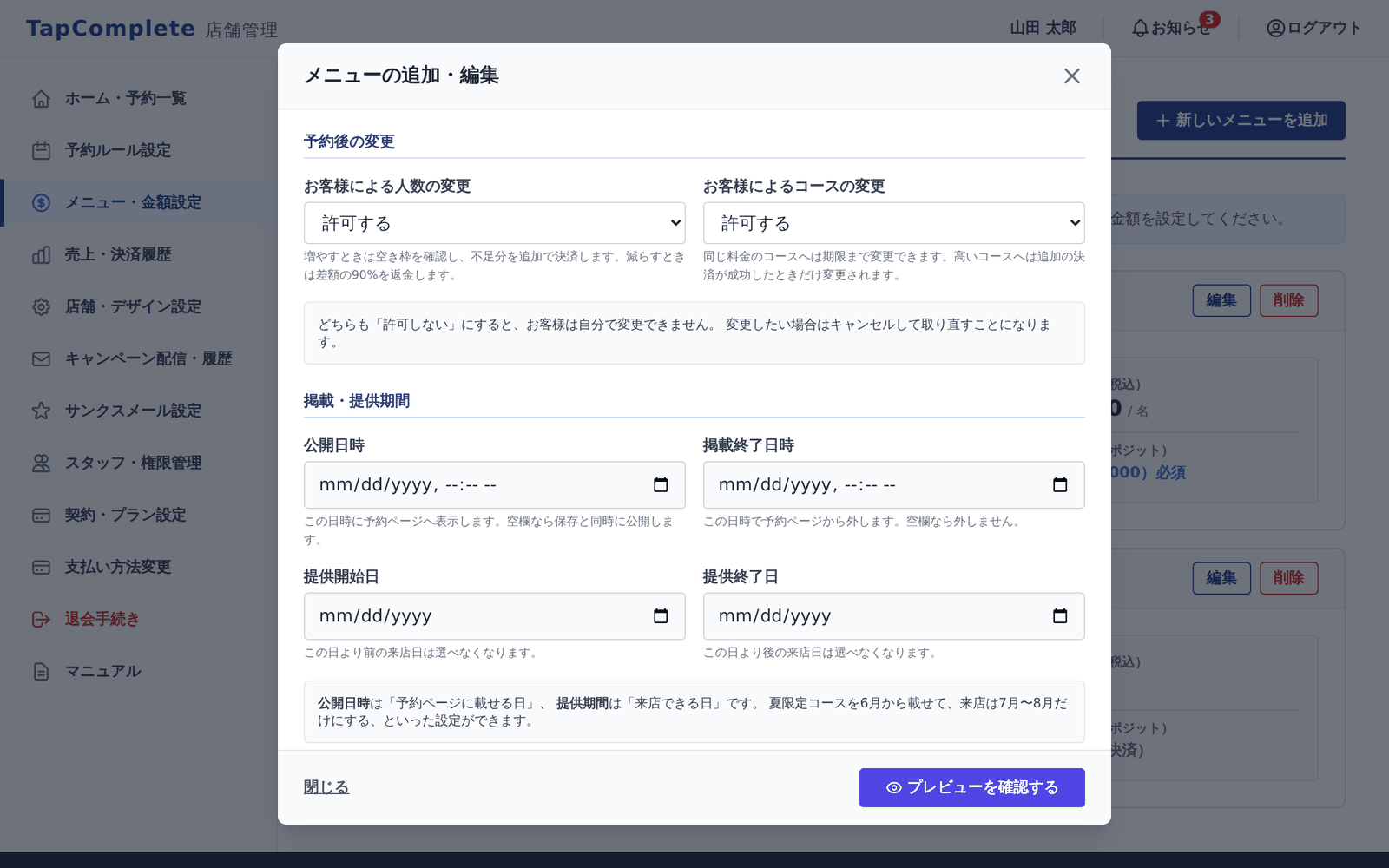1389x868 pixels.
Task: Open calendar picker in 公開日時 field
Action: [661, 485]
